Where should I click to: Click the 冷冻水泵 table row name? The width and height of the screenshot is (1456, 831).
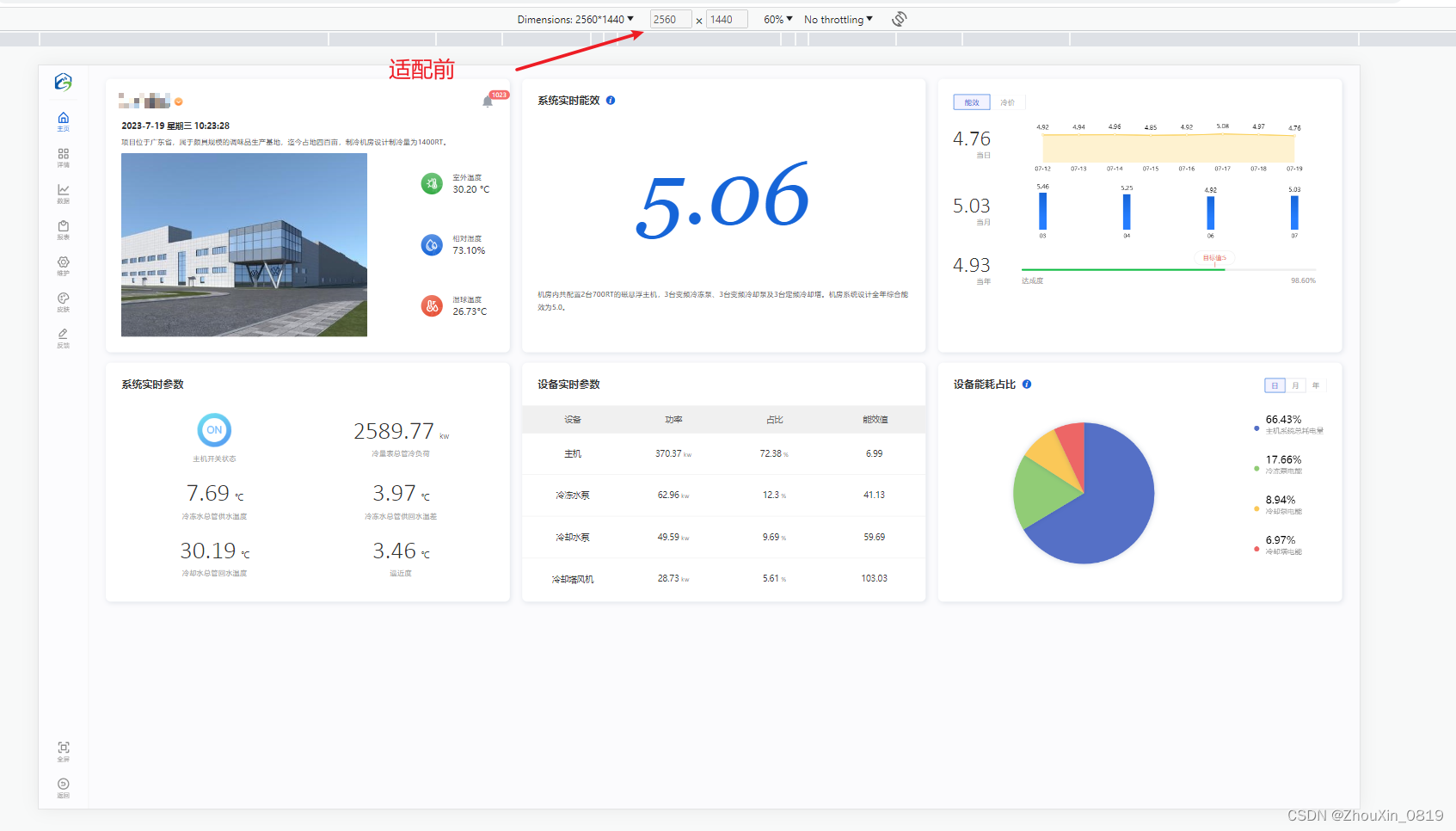coord(573,496)
